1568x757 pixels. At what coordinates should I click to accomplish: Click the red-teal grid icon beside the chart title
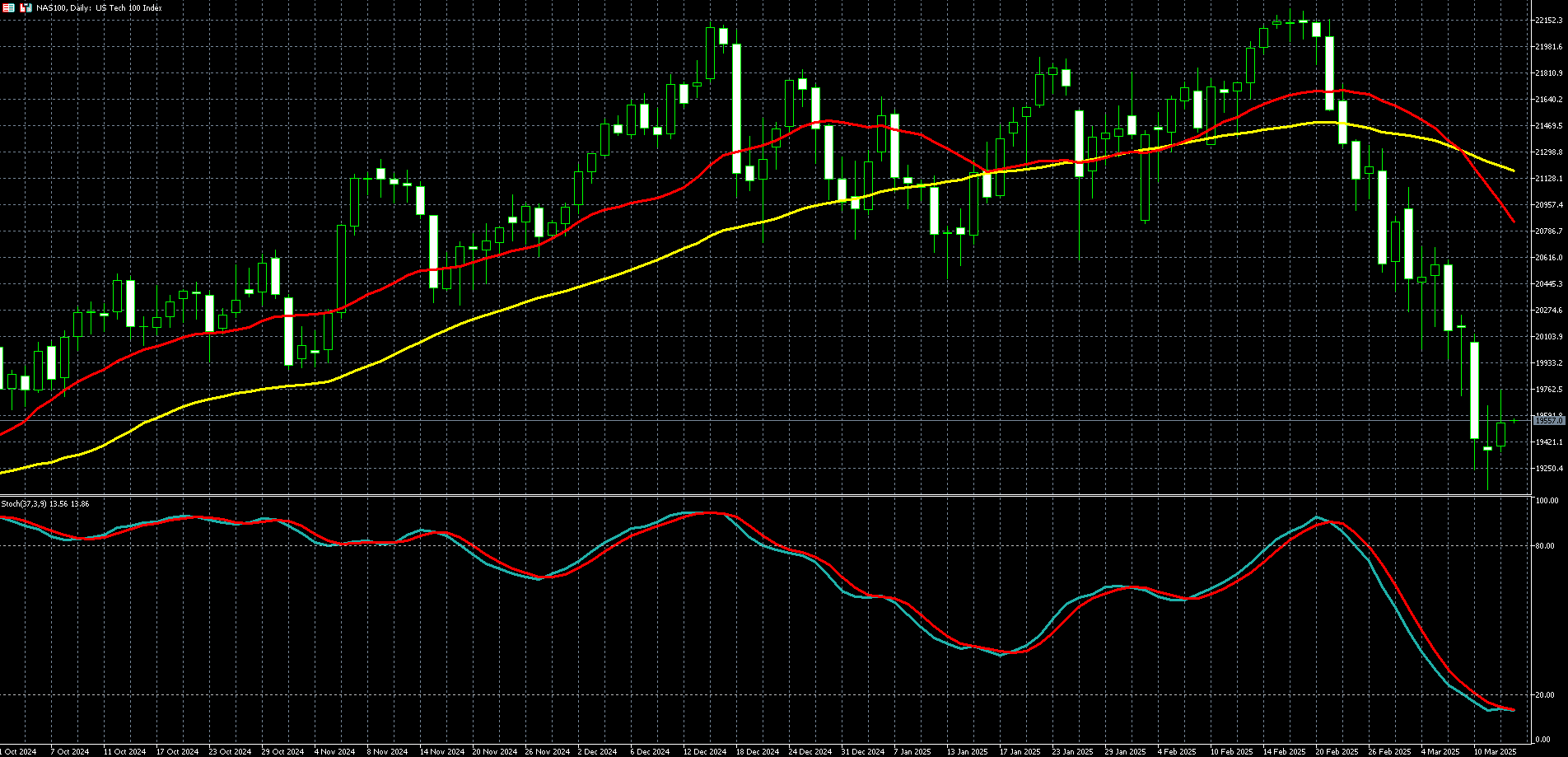point(10,7)
